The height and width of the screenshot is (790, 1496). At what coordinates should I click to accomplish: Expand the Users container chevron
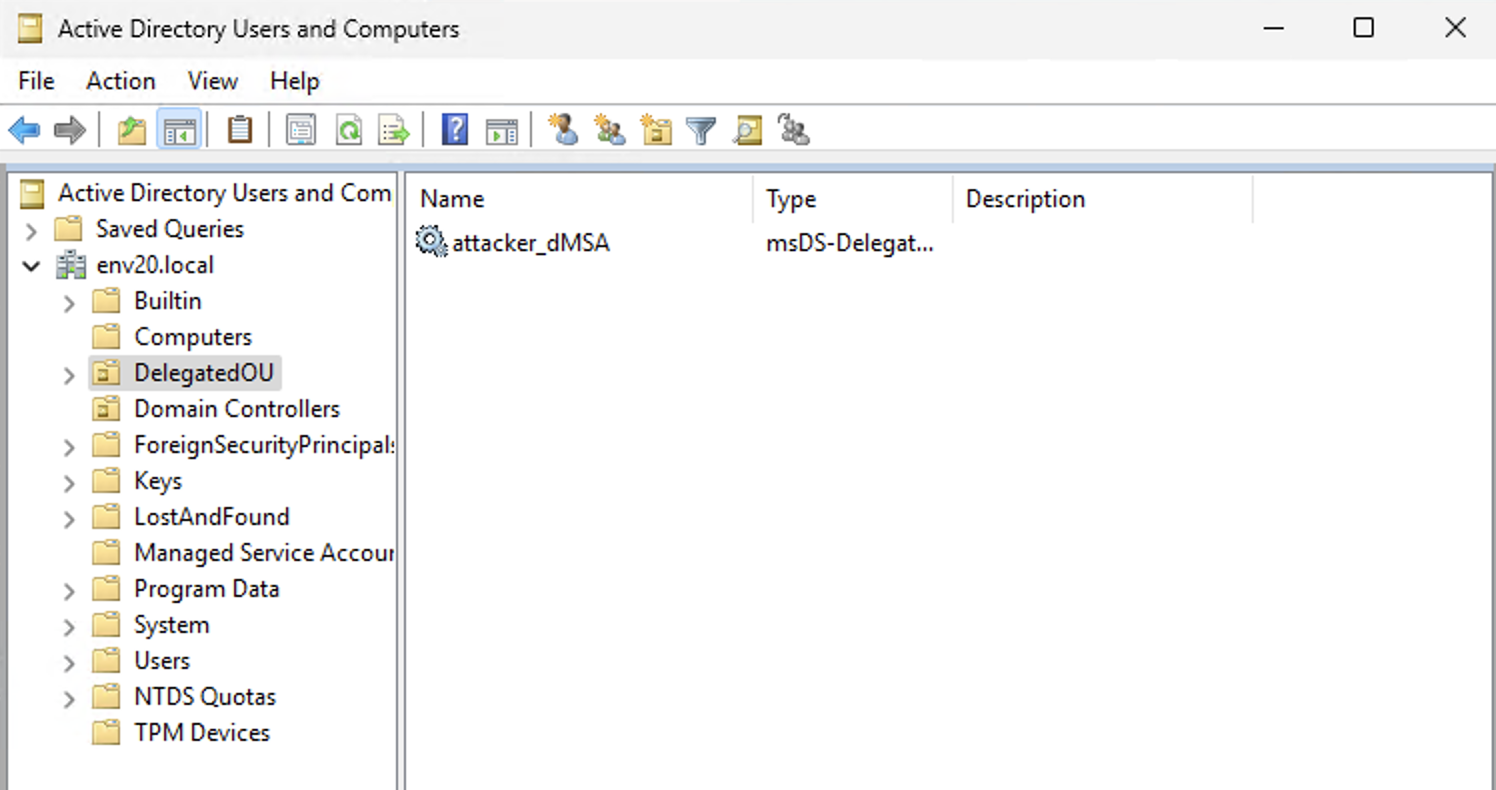(x=69, y=663)
